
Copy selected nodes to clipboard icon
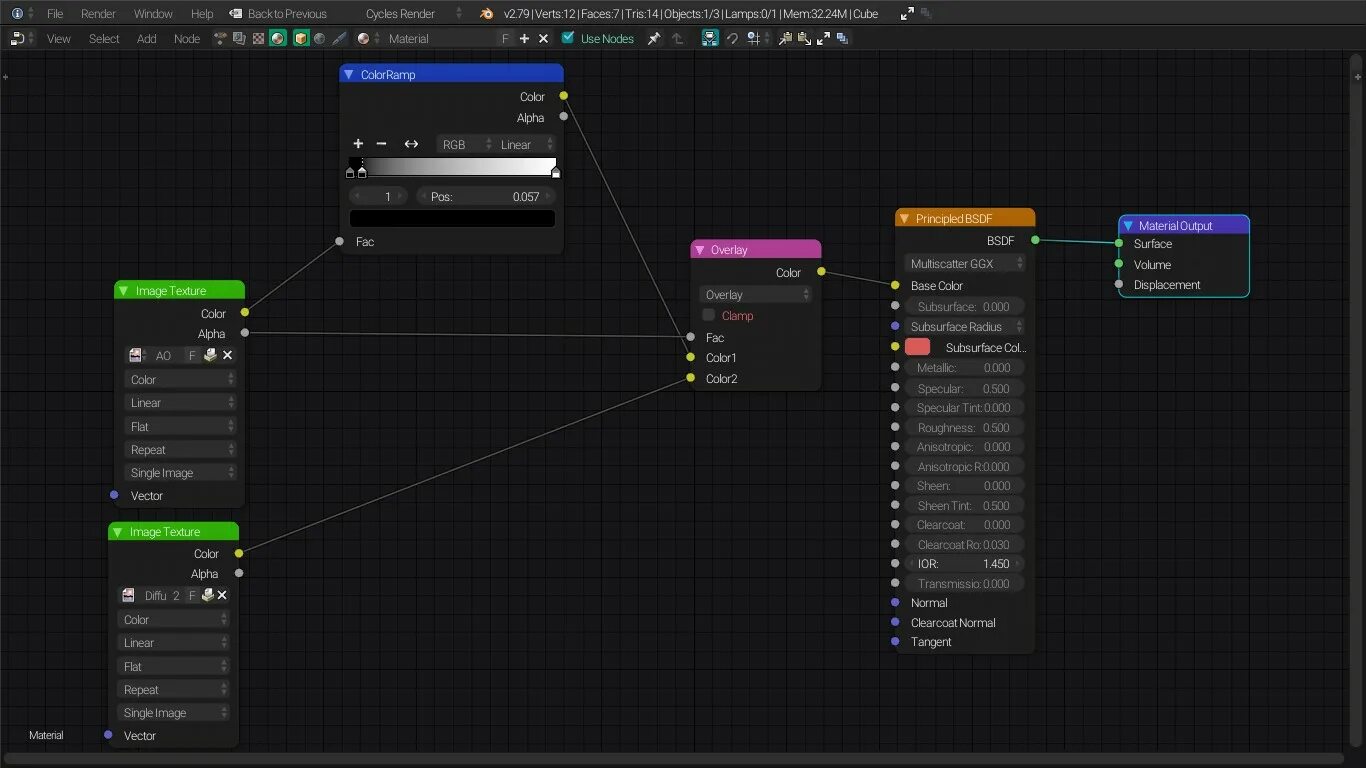[x=785, y=39]
